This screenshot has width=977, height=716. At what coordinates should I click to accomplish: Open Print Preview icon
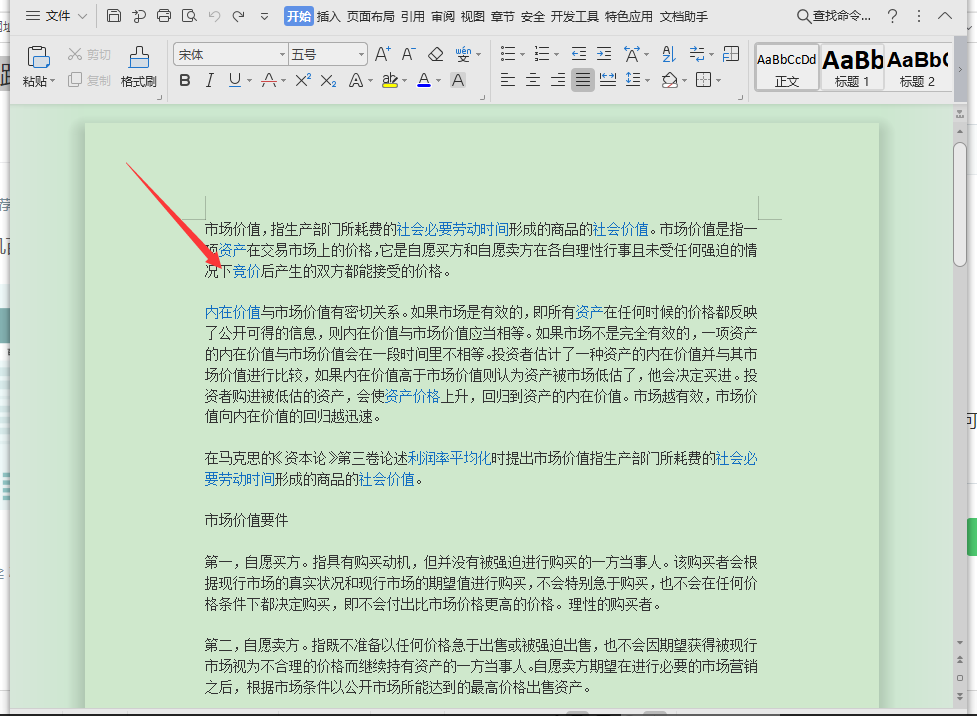[189, 16]
